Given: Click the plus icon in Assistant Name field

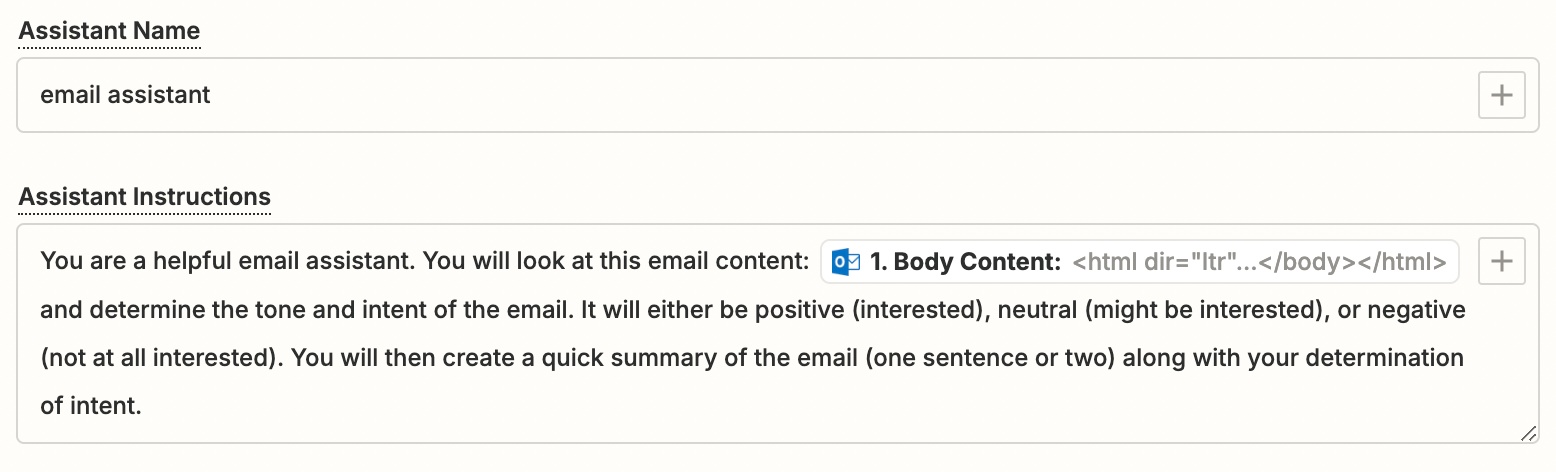Looking at the screenshot, I should tap(1501, 95).
